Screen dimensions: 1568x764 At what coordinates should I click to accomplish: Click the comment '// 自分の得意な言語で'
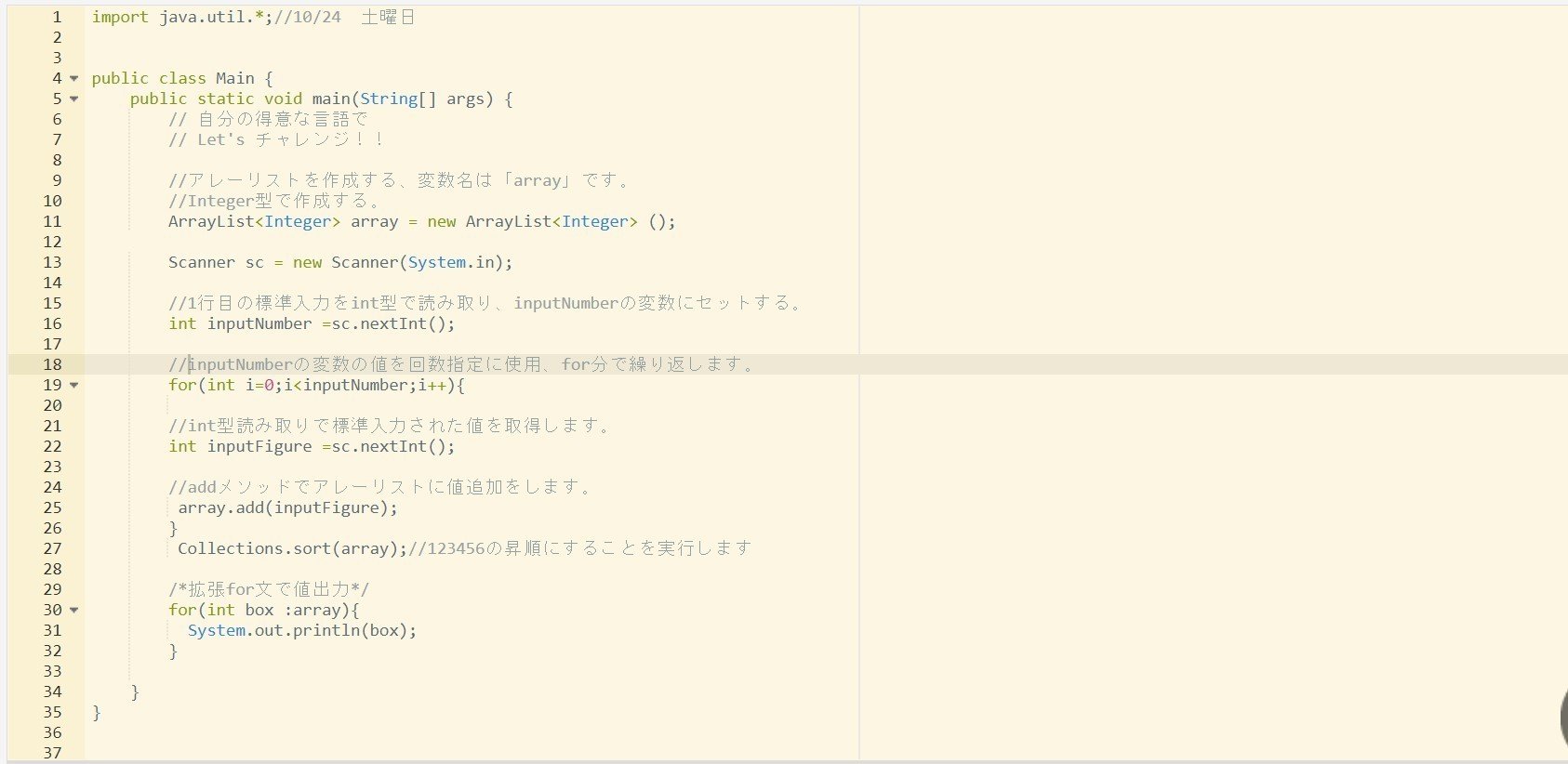(x=268, y=120)
